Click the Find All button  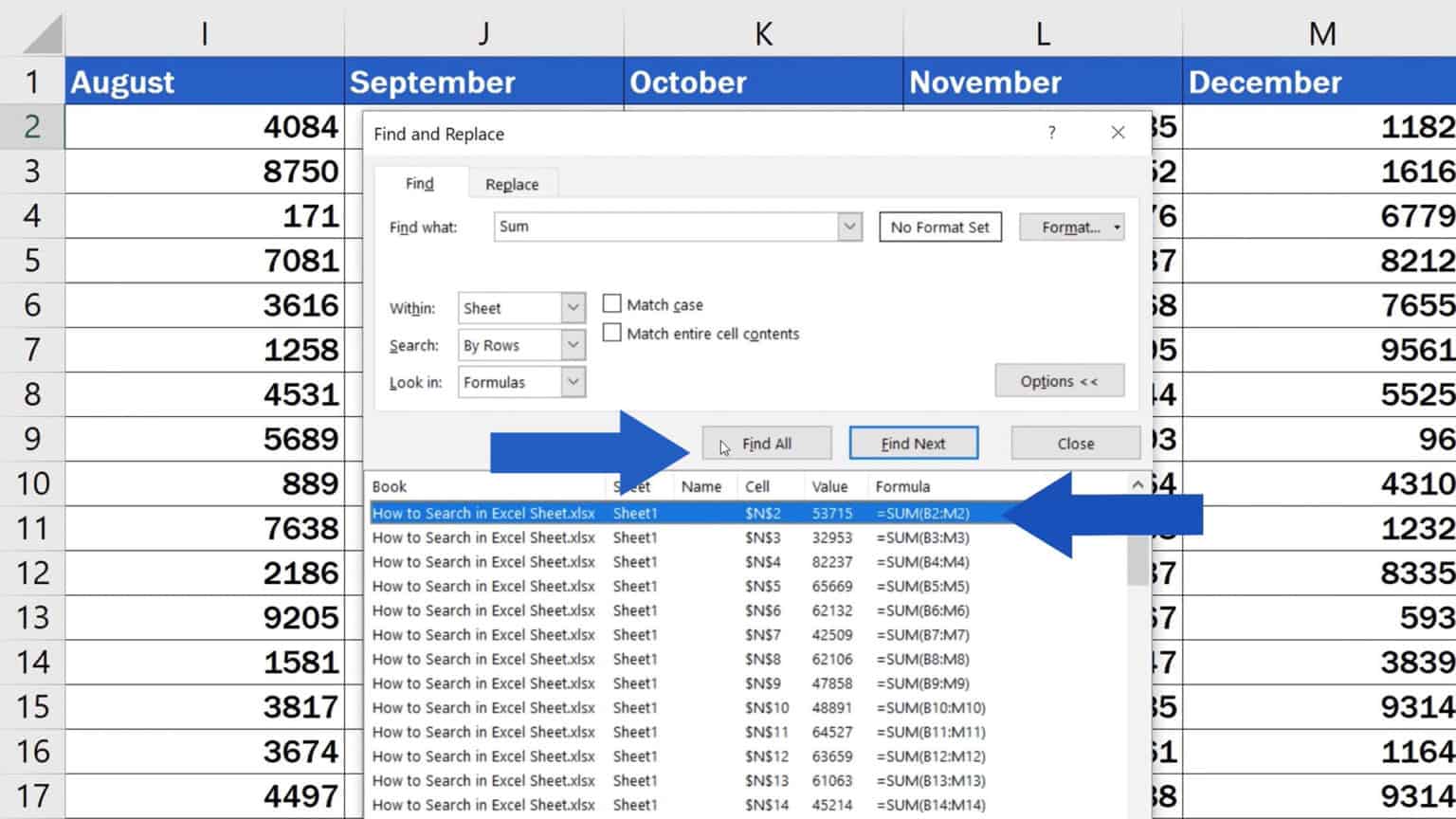(765, 443)
